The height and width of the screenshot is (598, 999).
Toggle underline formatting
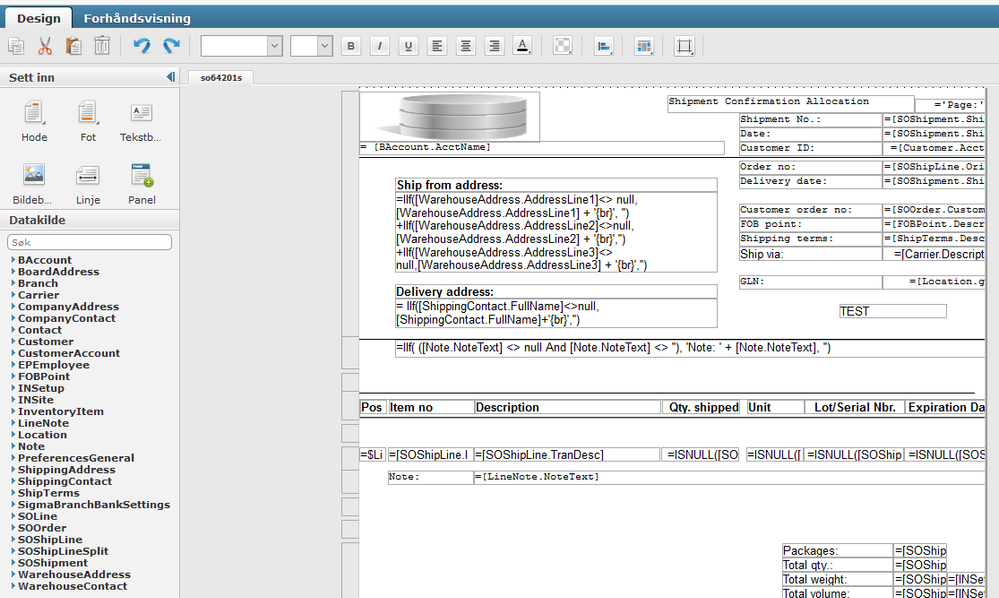407,46
